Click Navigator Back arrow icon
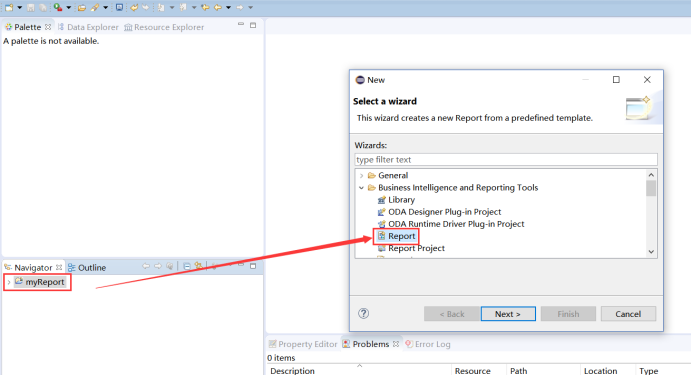 click(x=146, y=266)
